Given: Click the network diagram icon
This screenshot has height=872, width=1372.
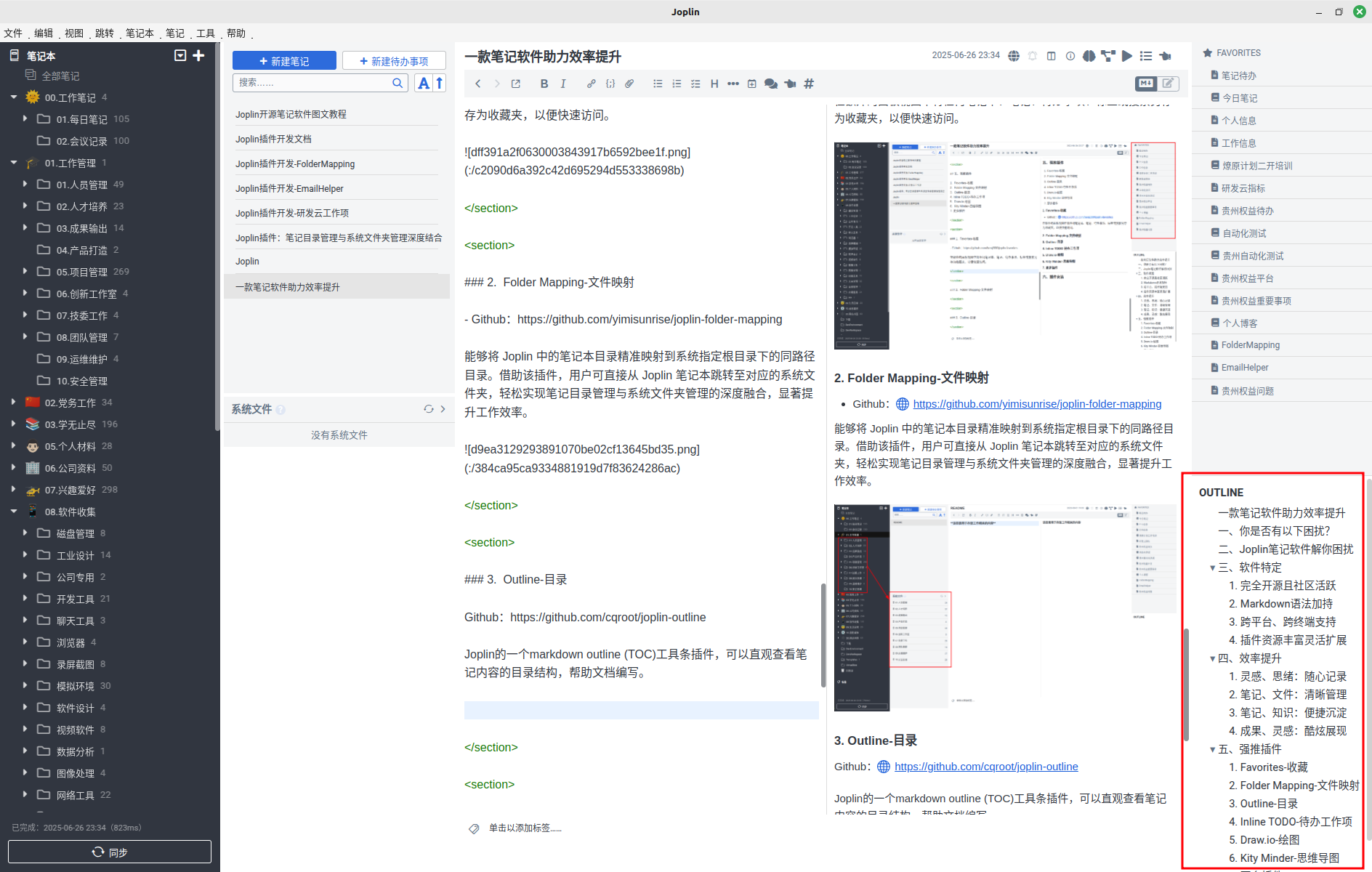Looking at the screenshot, I should pyautogui.click(x=1107, y=56).
